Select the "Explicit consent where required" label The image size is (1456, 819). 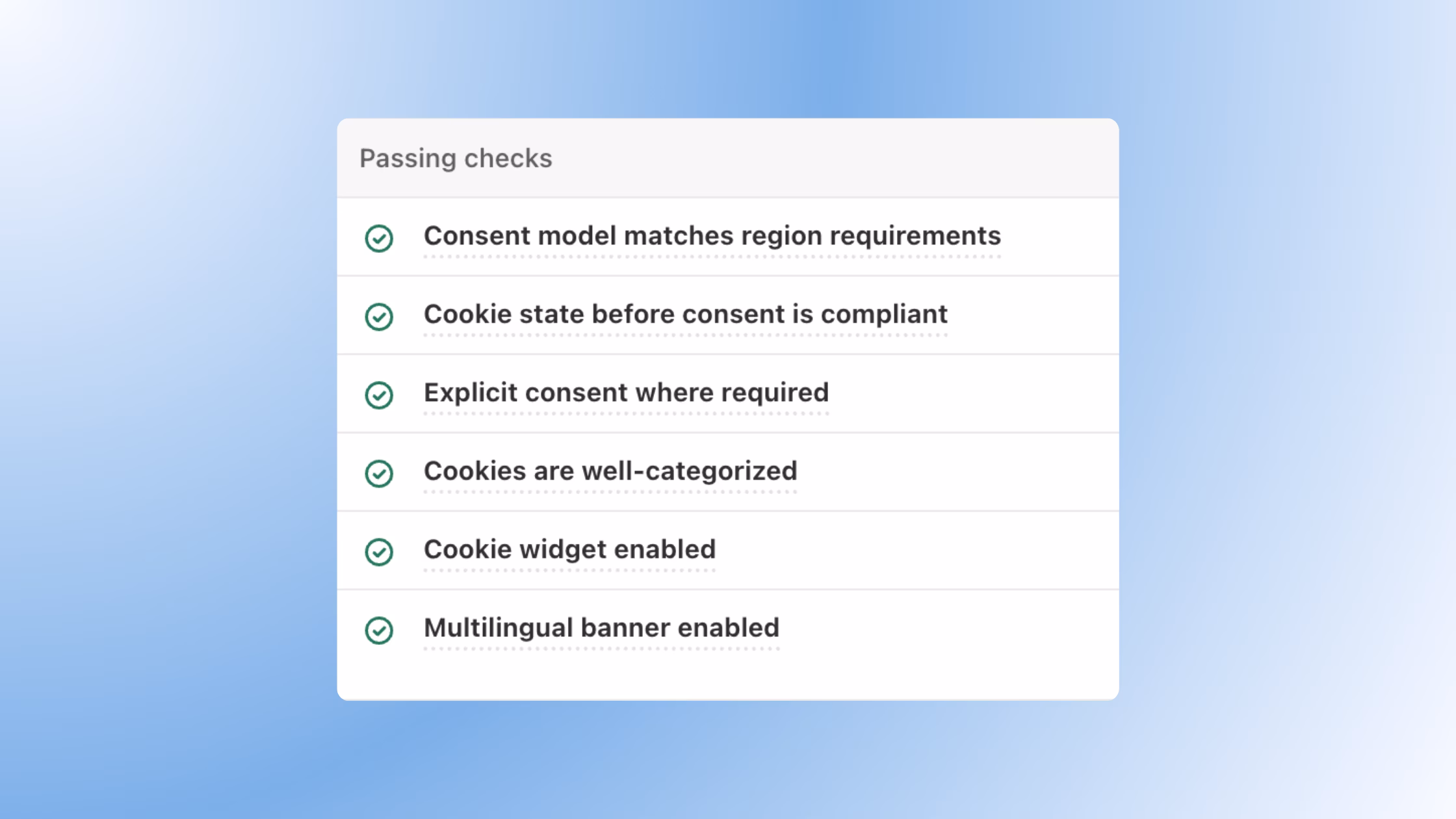(x=625, y=393)
